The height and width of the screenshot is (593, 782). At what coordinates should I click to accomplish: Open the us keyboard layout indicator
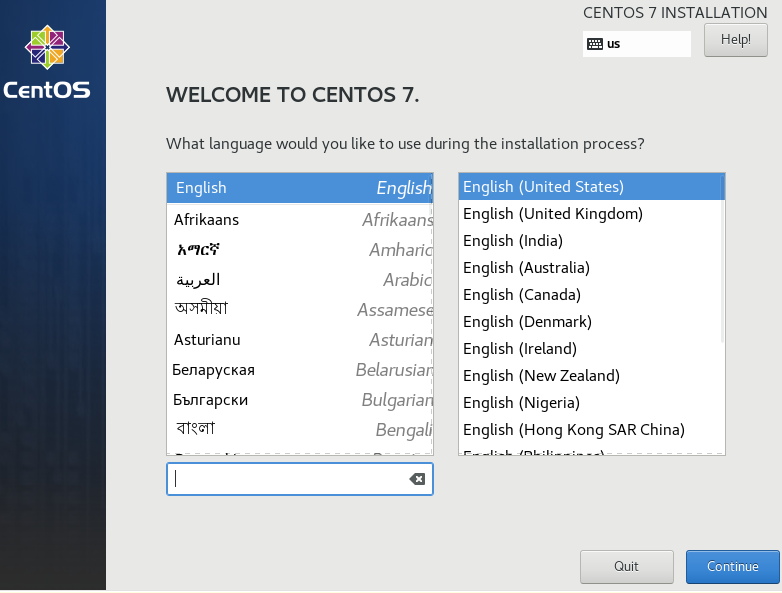636,44
